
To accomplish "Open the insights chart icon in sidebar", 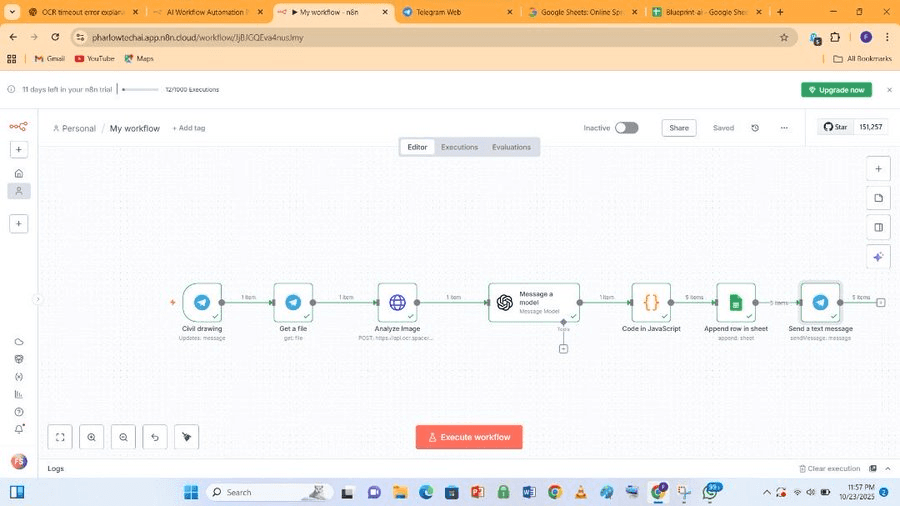I will 19,395.
